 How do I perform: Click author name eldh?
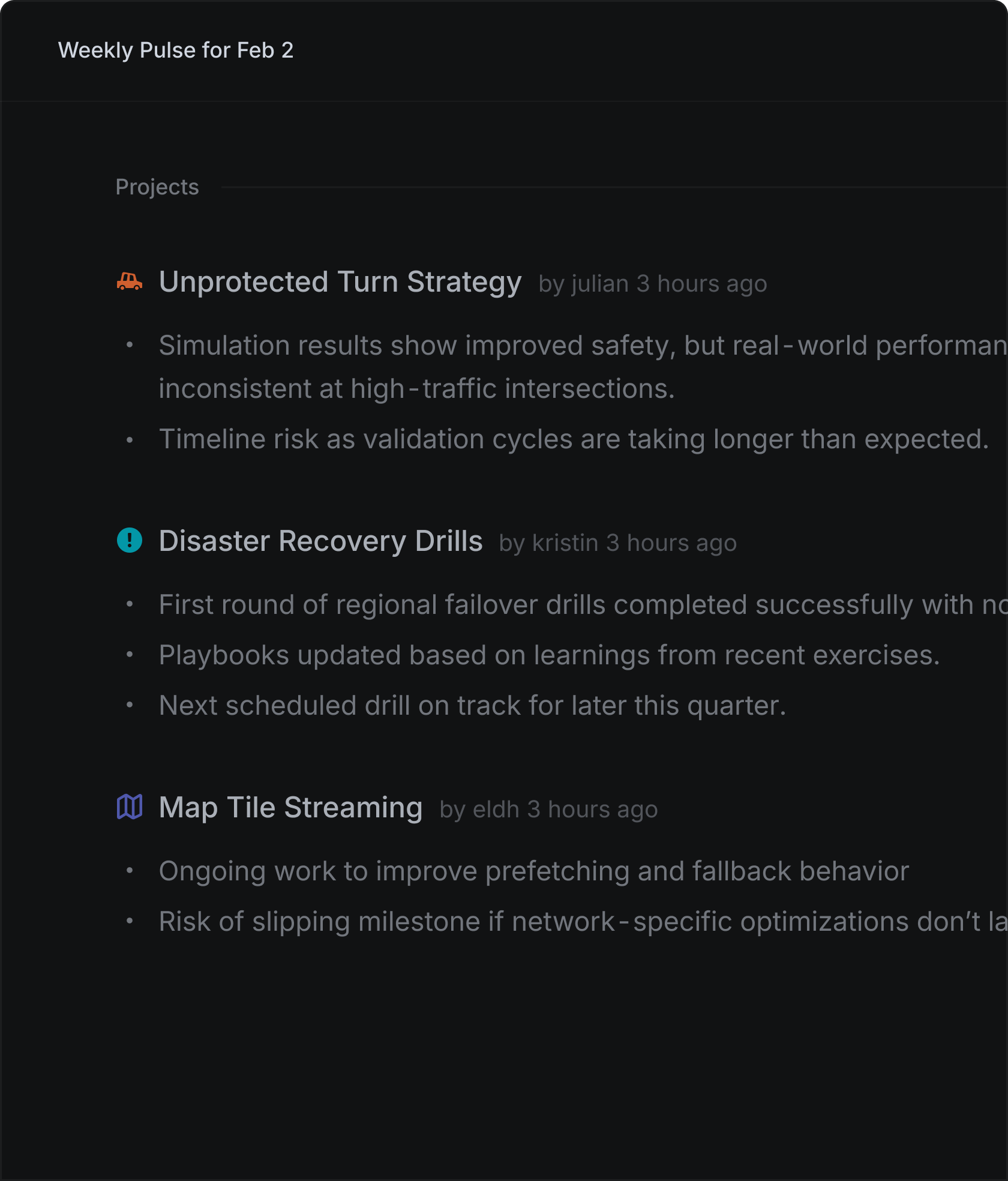496,810
